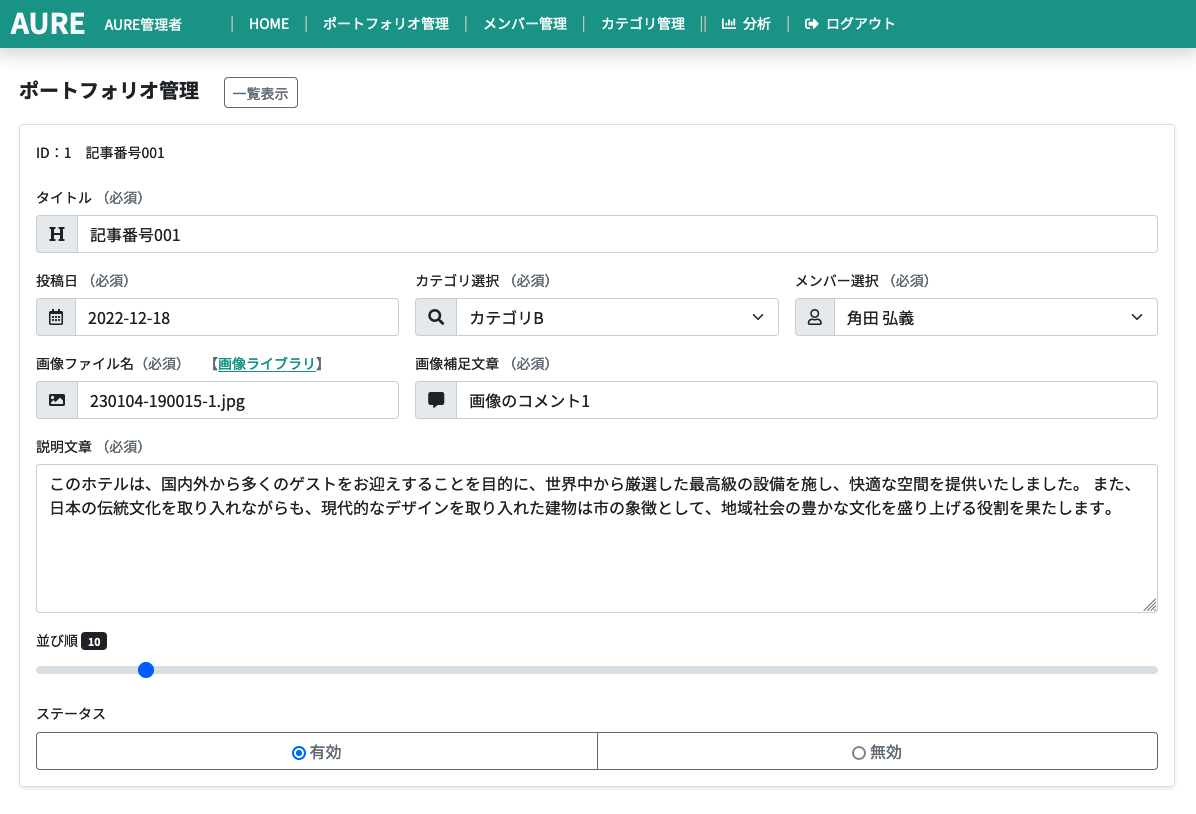Click into the 説明文章 description textarea
This screenshot has width=1196, height=814.
596,560
